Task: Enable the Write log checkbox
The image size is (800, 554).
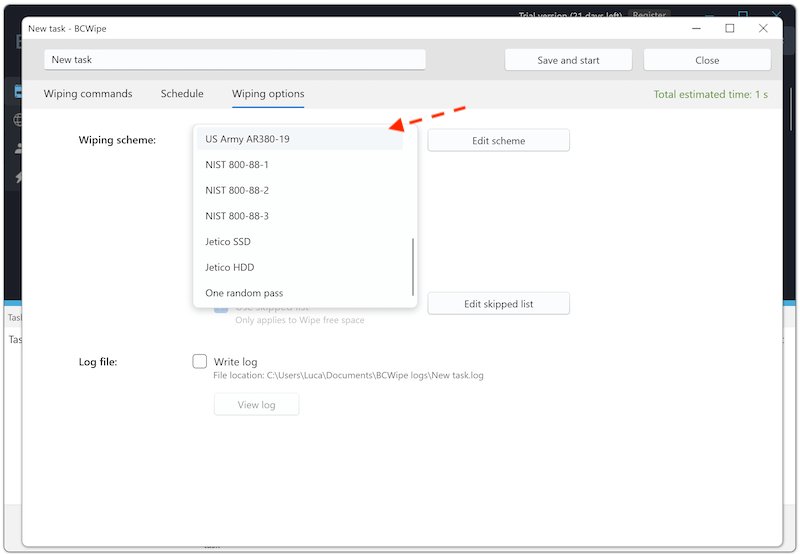Action: (199, 361)
